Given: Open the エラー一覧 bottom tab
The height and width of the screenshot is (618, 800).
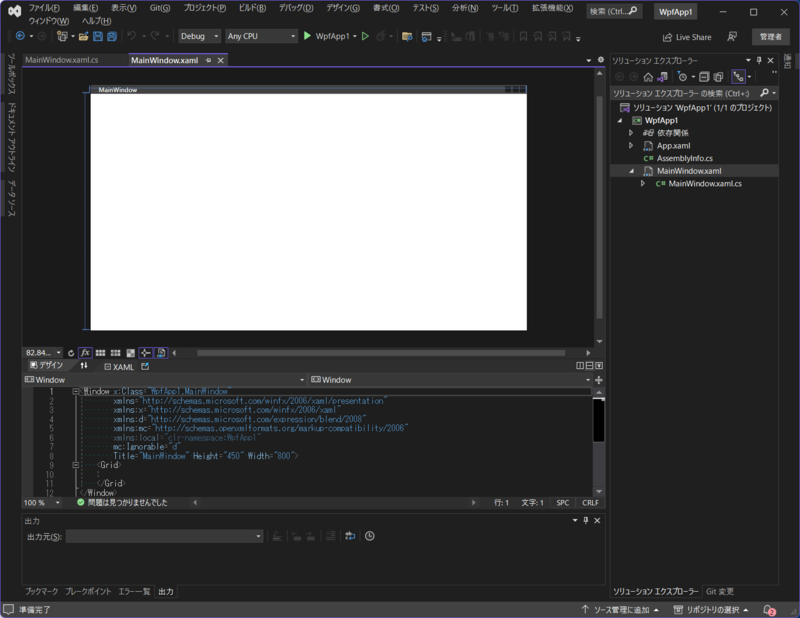Looking at the screenshot, I should (x=134, y=591).
